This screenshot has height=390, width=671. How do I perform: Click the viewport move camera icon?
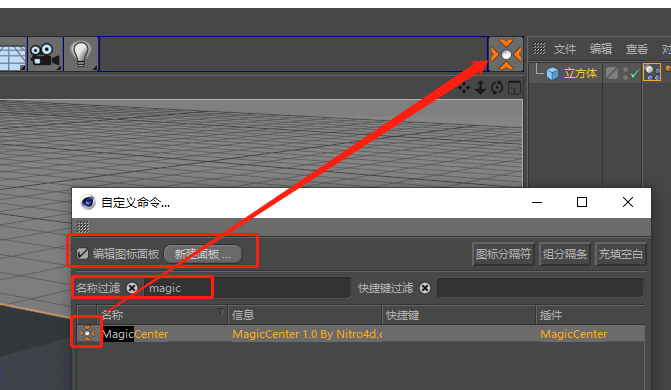point(464,88)
